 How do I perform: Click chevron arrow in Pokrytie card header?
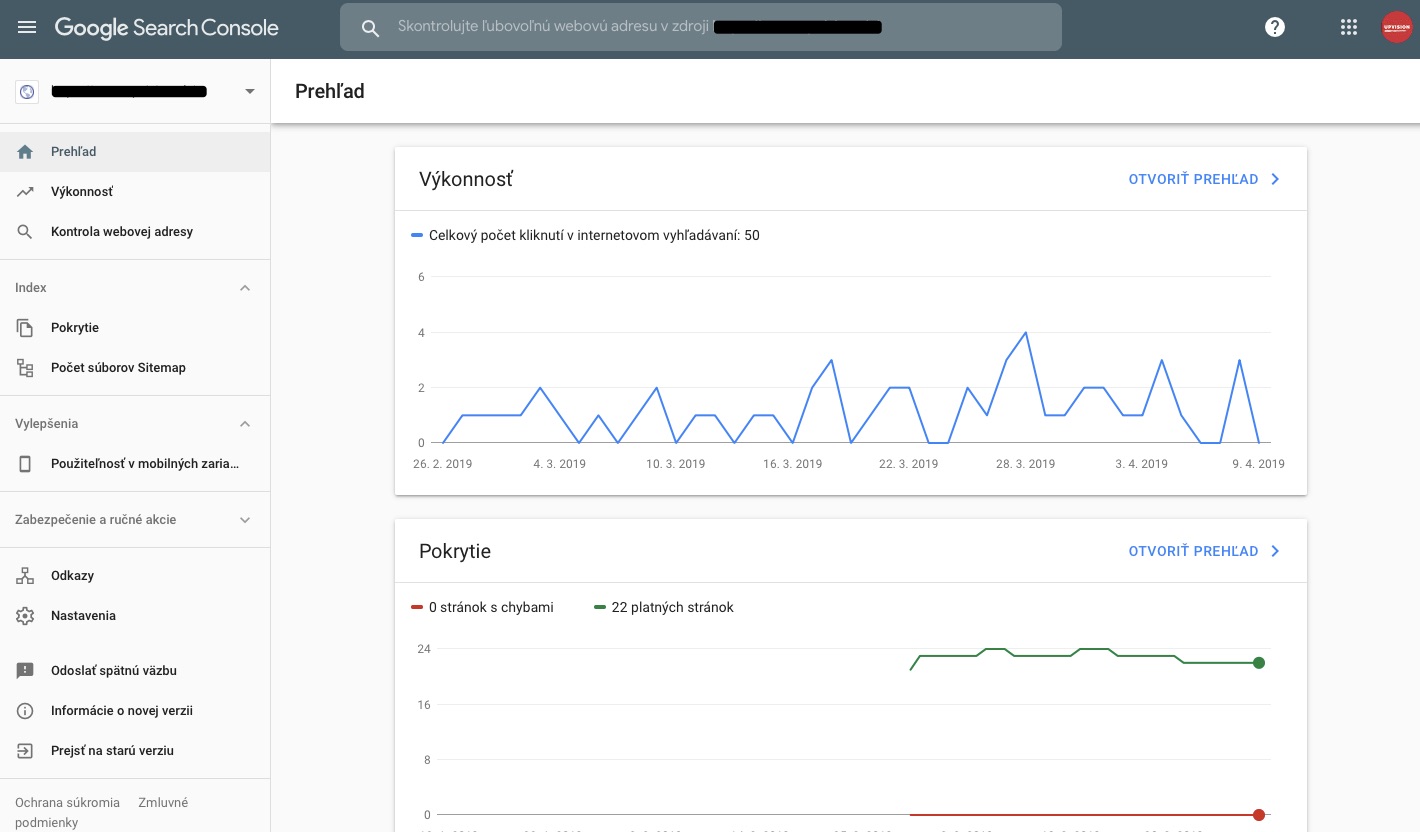pos(1275,552)
